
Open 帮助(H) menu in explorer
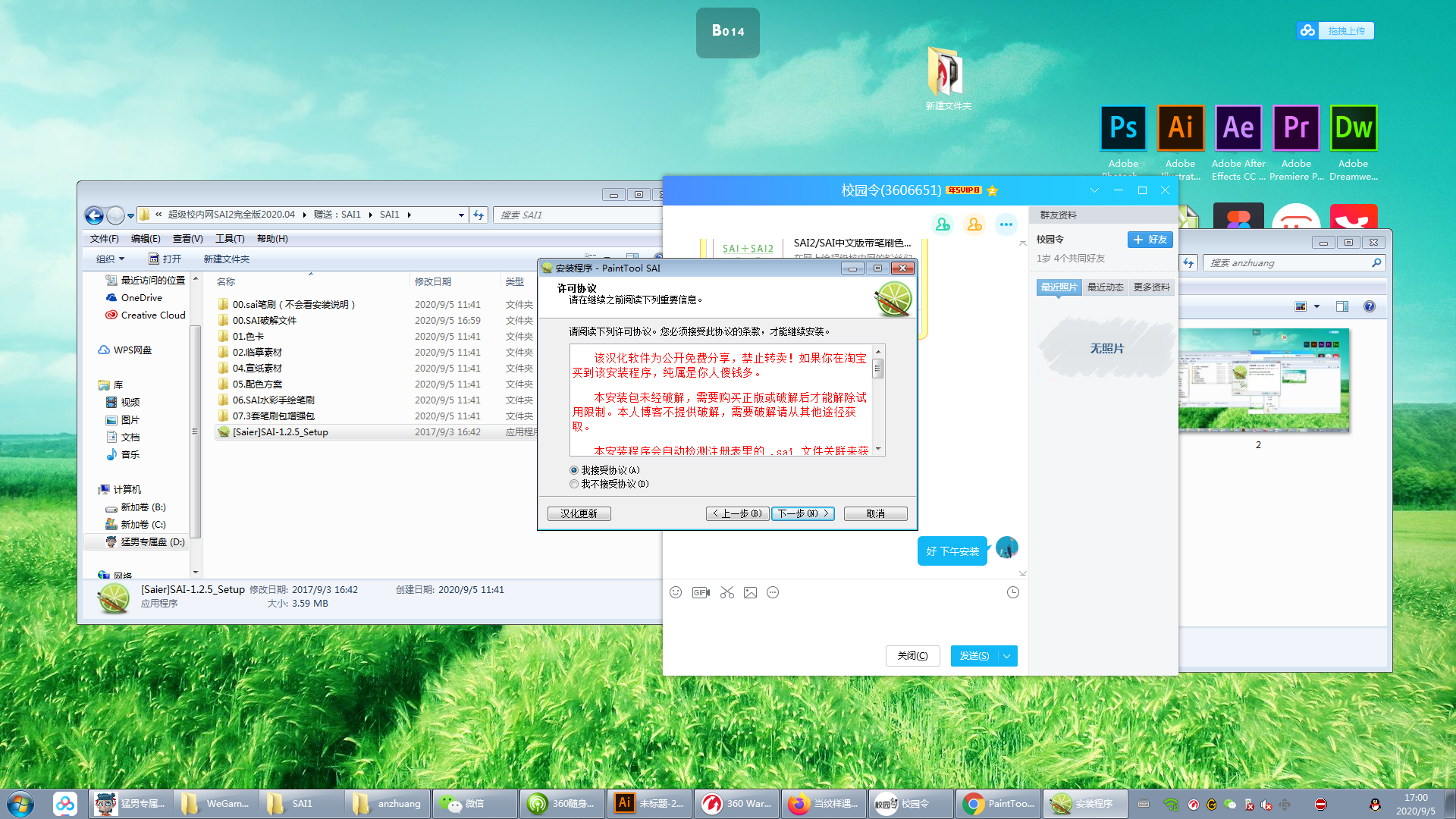[x=272, y=239]
